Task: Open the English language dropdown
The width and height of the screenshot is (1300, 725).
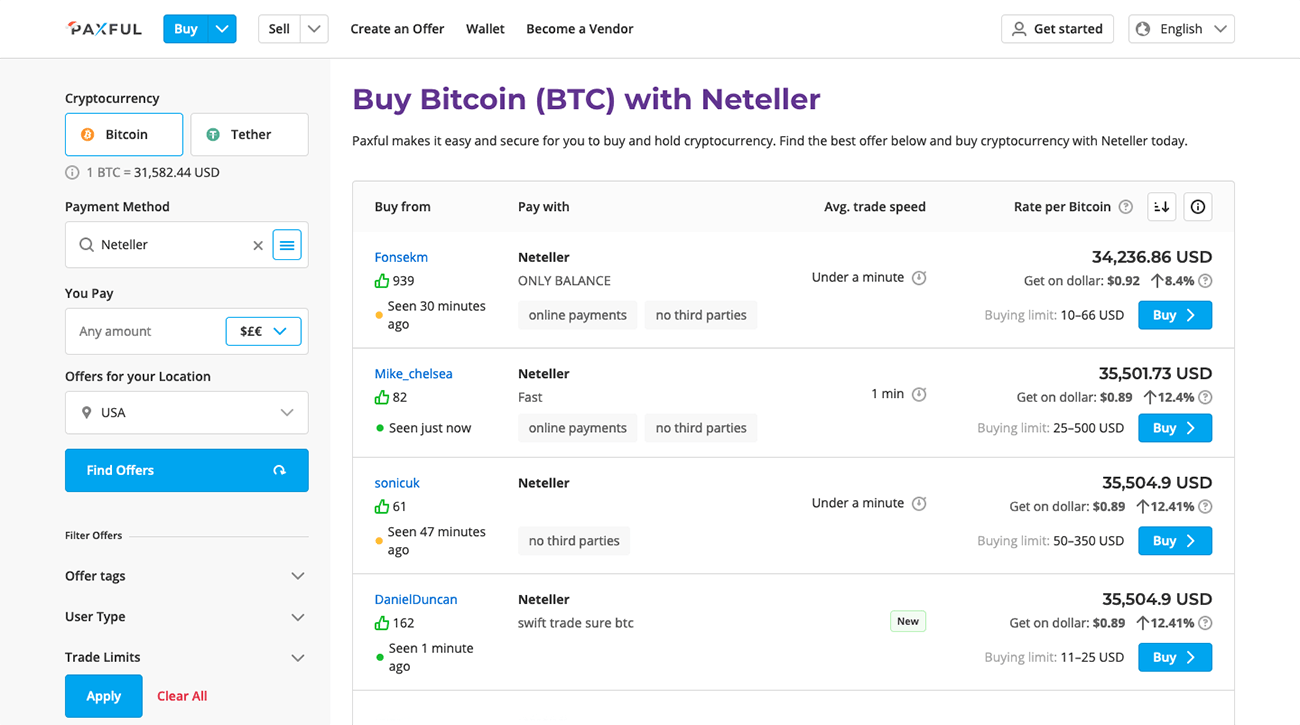Action: click(1181, 29)
